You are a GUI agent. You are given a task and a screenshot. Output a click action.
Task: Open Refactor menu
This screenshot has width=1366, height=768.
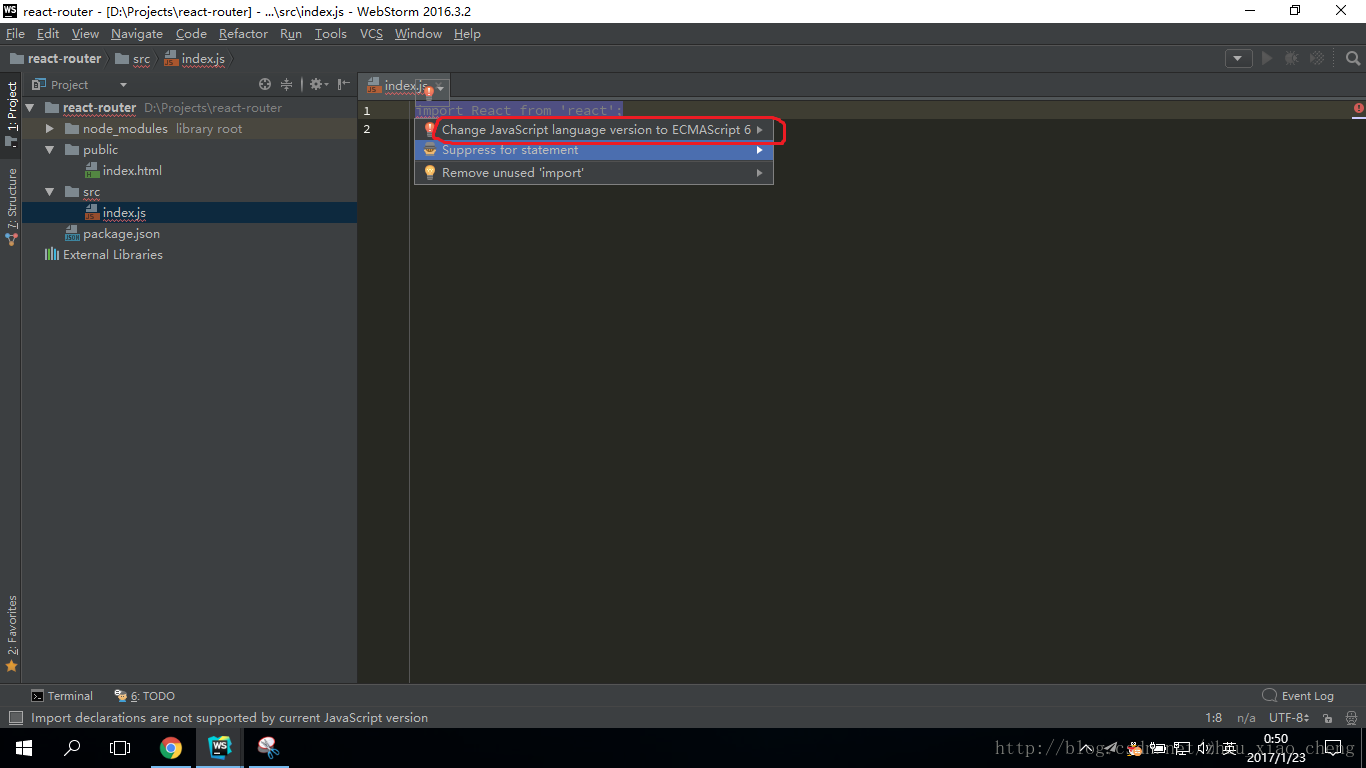(x=244, y=34)
